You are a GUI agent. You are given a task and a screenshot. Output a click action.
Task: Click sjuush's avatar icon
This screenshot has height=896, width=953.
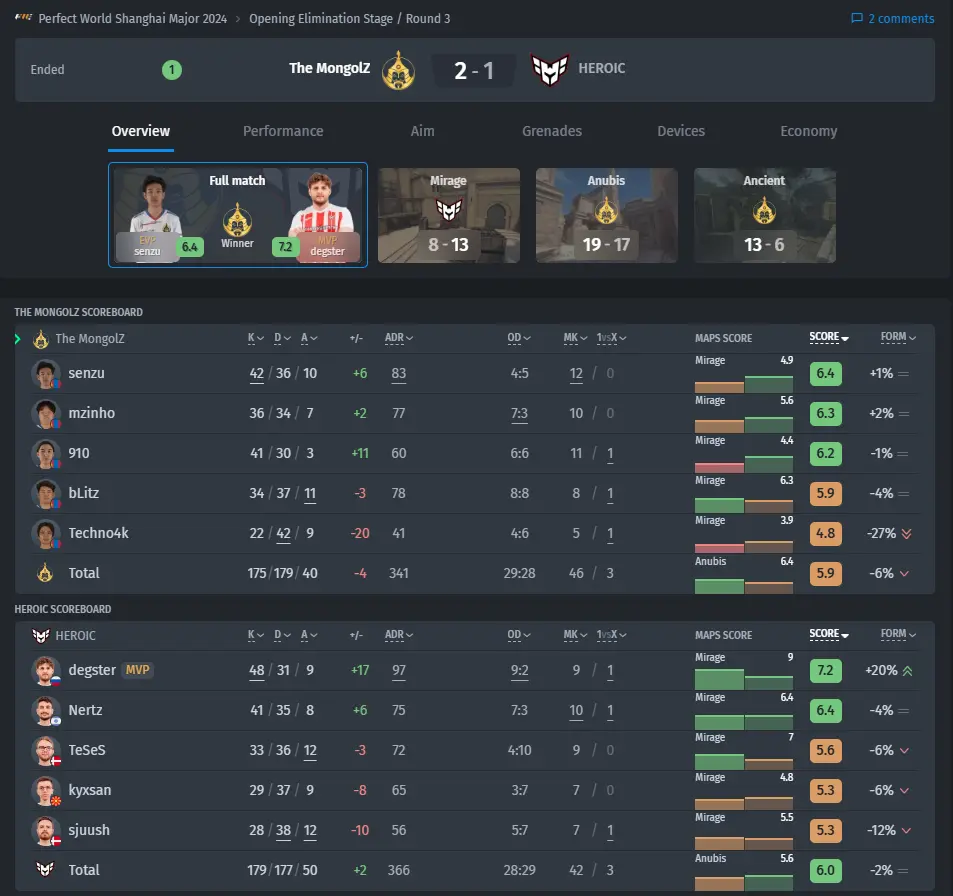point(46,832)
